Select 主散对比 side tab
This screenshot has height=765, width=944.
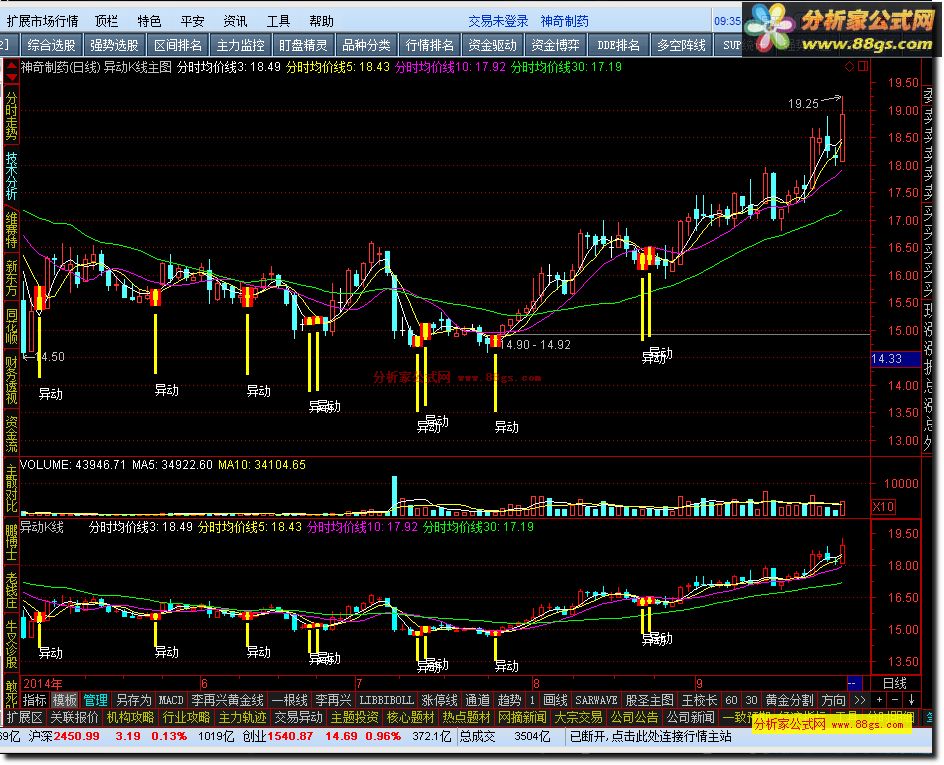[x=11, y=486]
